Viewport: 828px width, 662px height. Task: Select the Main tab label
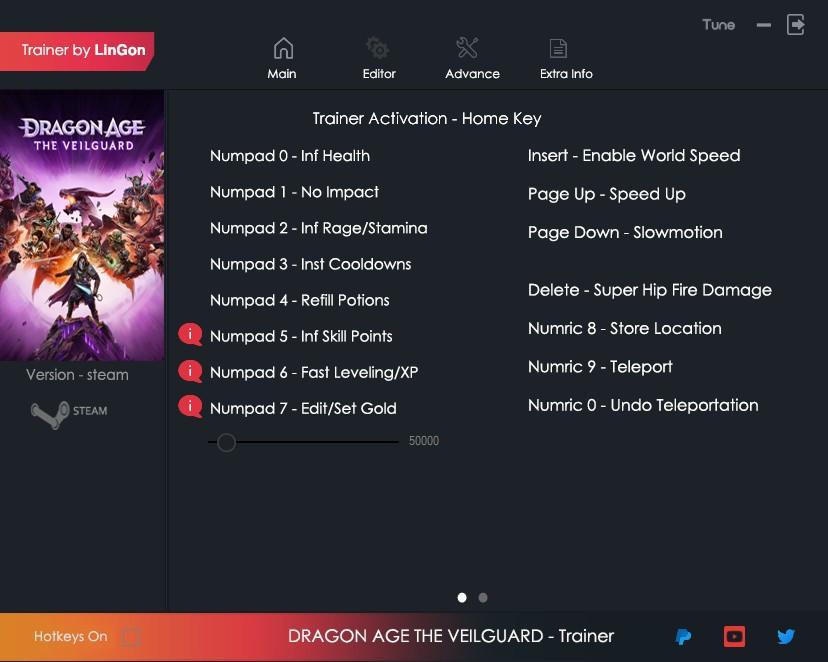[282, 74]
